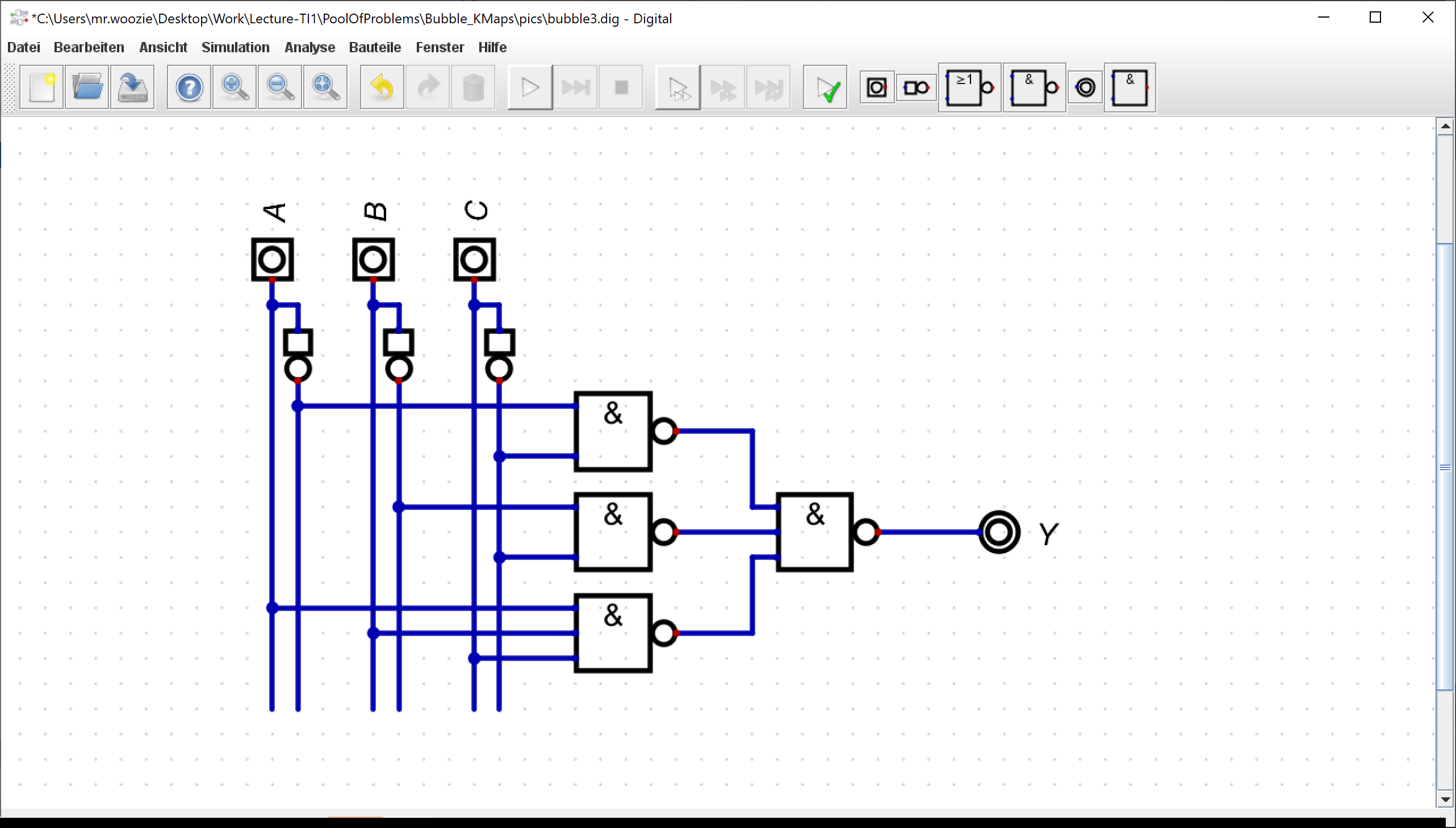The height and width of the screenshot is (828, 1456).
Task: Run simulation to break fast-forward icon
Action: (x=575, y=87)
